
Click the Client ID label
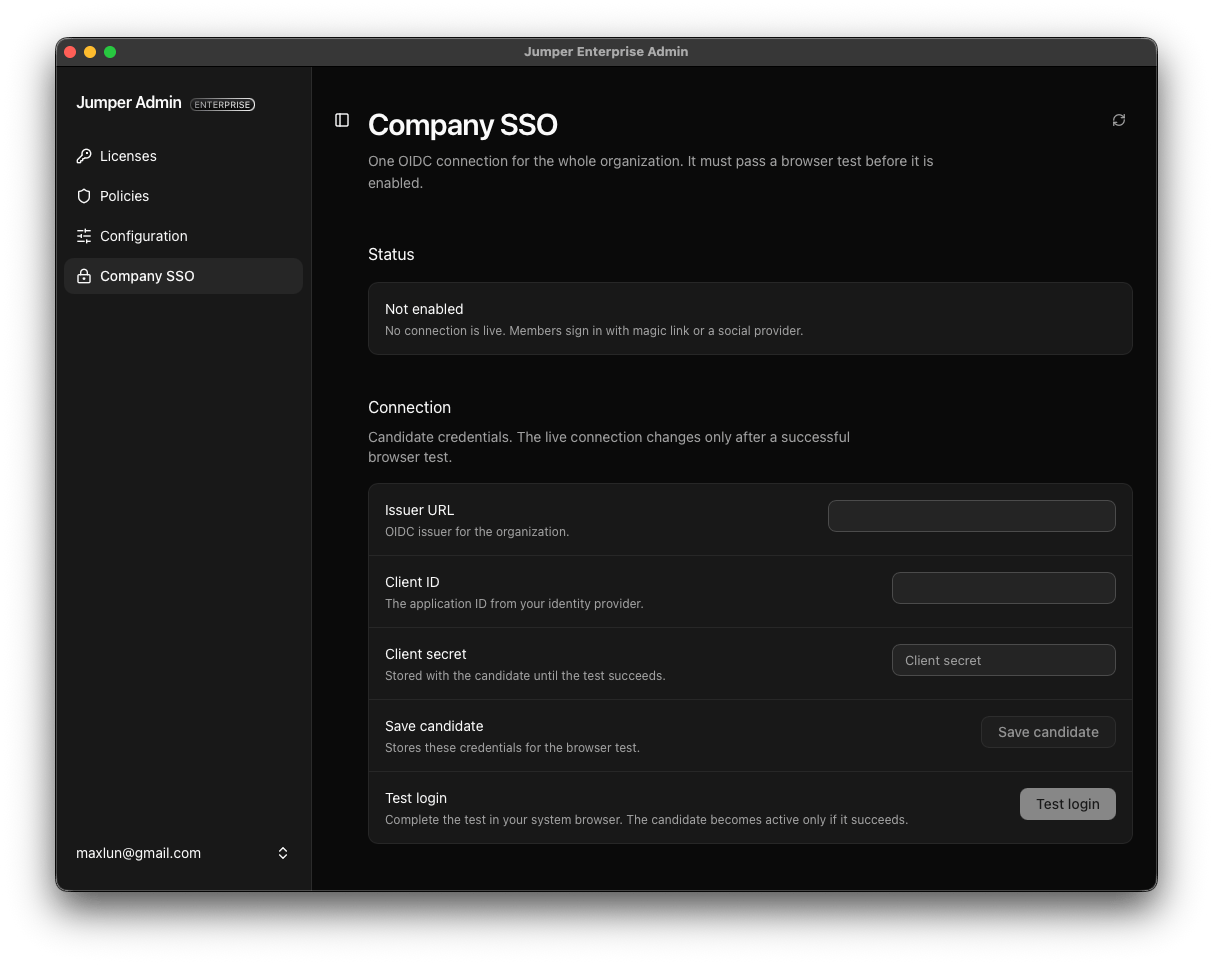[412, 582]
